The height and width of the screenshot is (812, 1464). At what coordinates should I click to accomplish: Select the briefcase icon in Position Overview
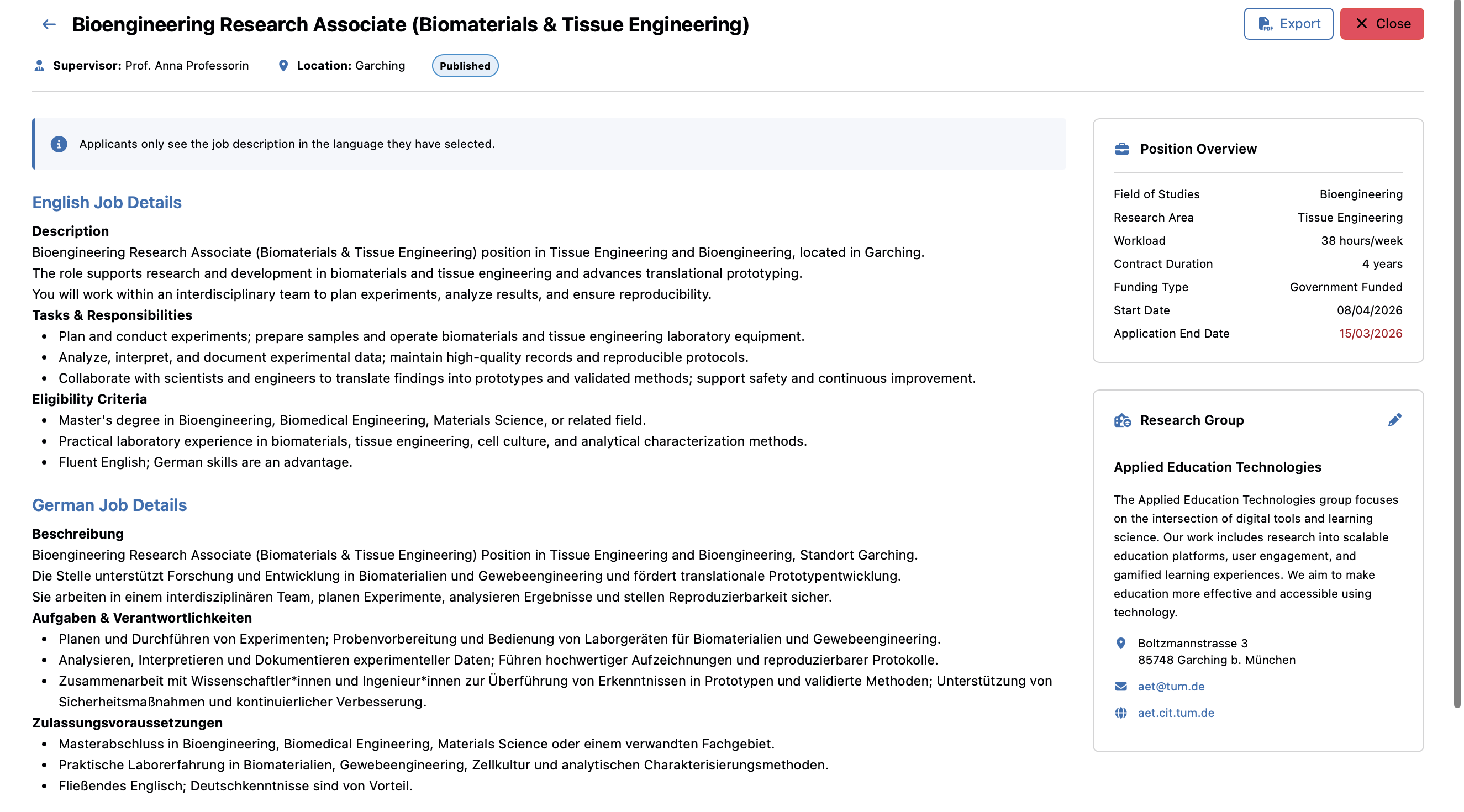click(1121, 149)
